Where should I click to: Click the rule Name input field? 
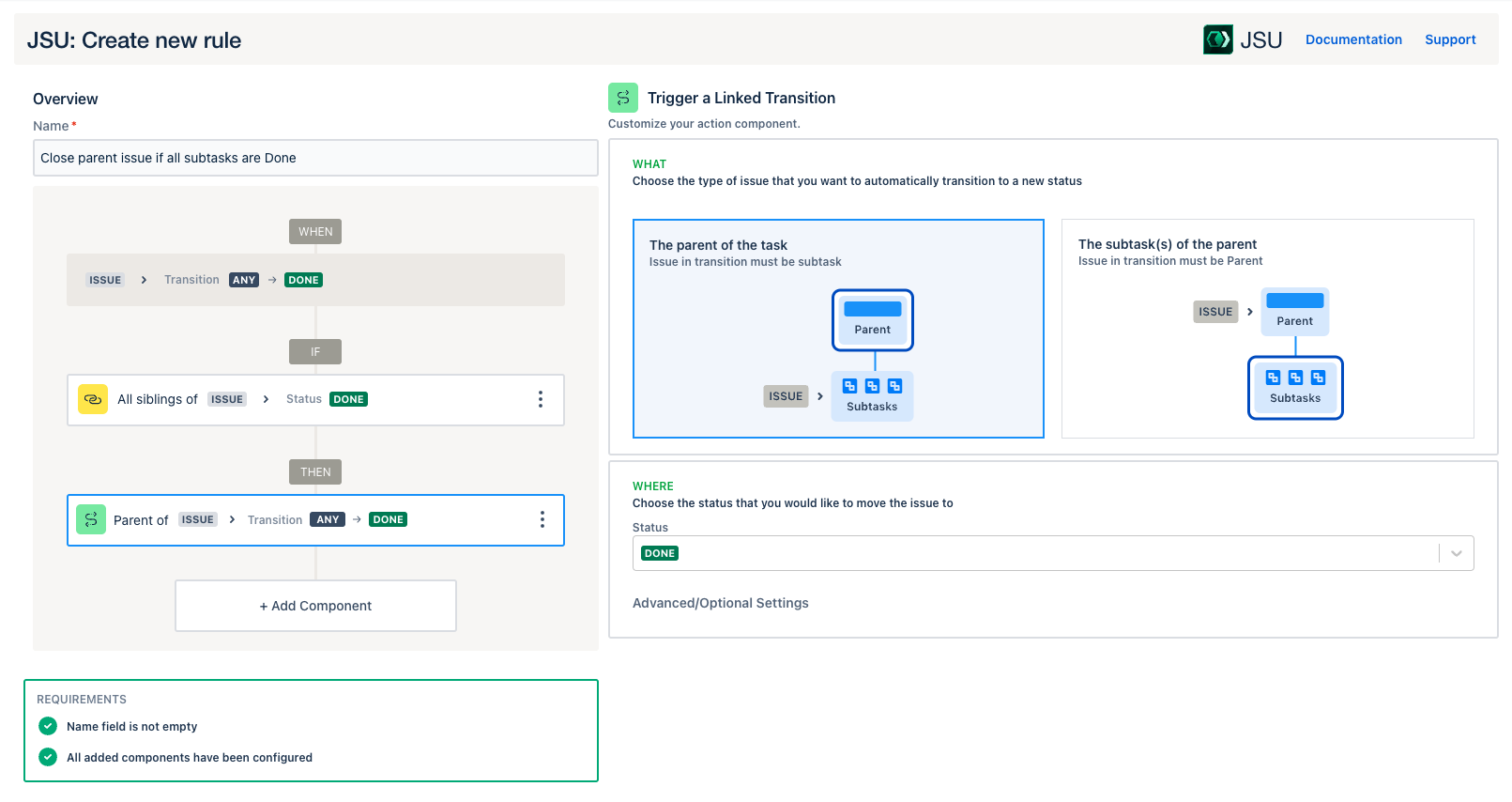point(315,158)
